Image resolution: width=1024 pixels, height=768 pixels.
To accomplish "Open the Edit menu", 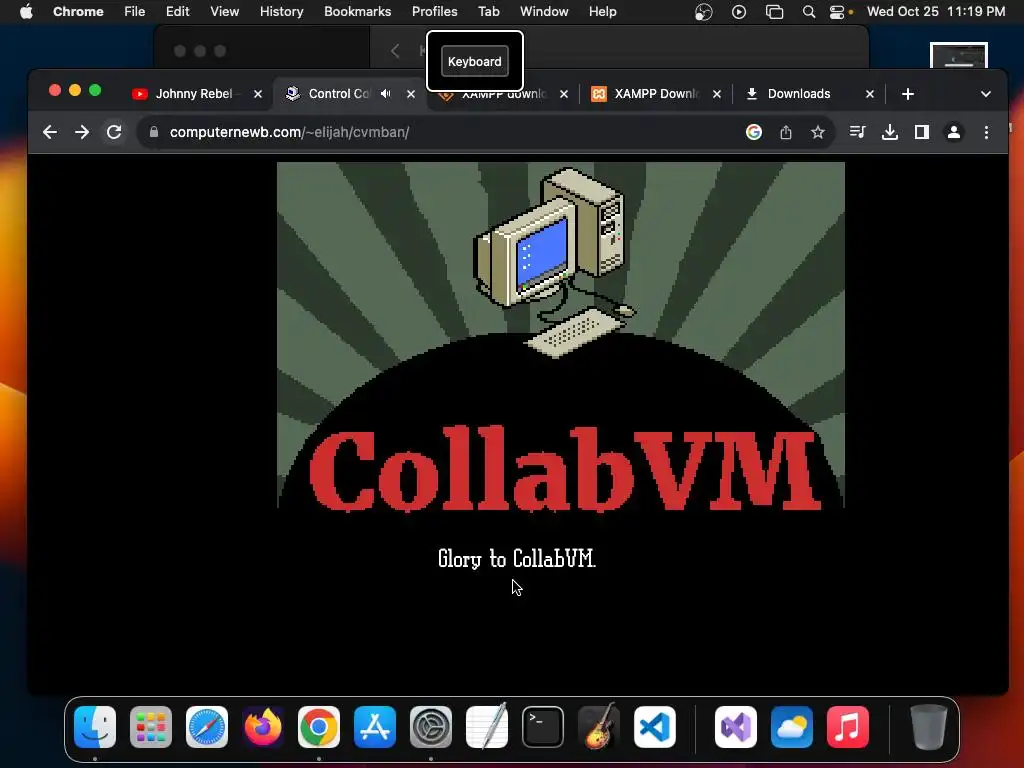I will point(177,12).
